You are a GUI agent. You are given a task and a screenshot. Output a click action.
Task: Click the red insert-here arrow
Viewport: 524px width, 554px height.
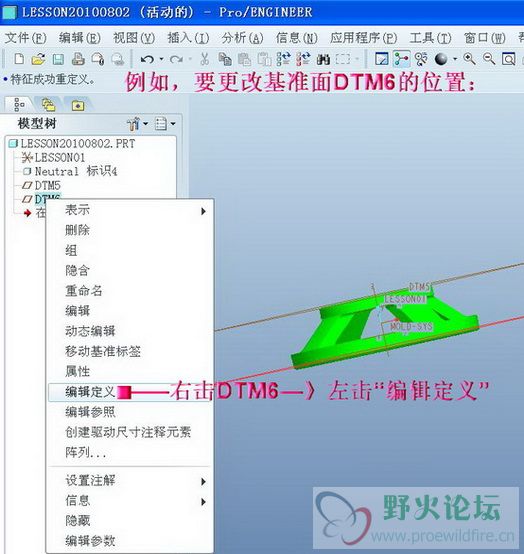(x=27, y=213)
